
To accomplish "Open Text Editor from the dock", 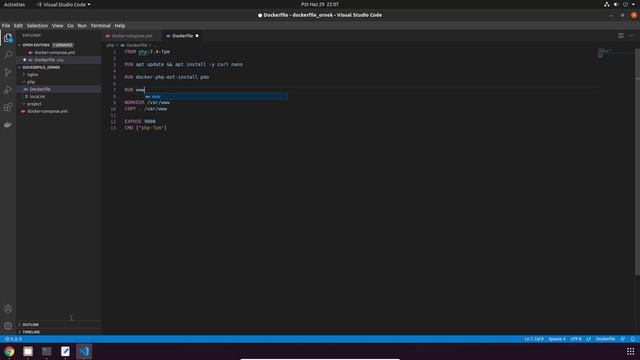I will 65,351.
